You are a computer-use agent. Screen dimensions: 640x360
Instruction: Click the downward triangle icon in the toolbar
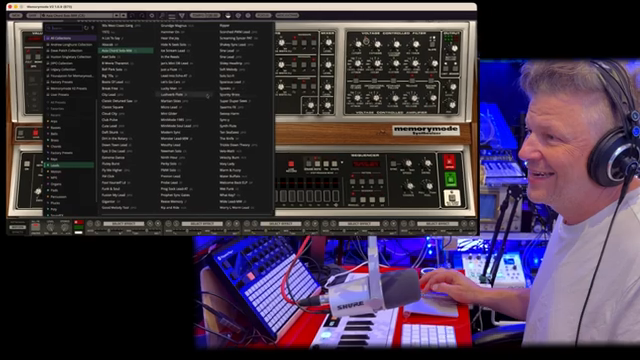coord(182,16)
